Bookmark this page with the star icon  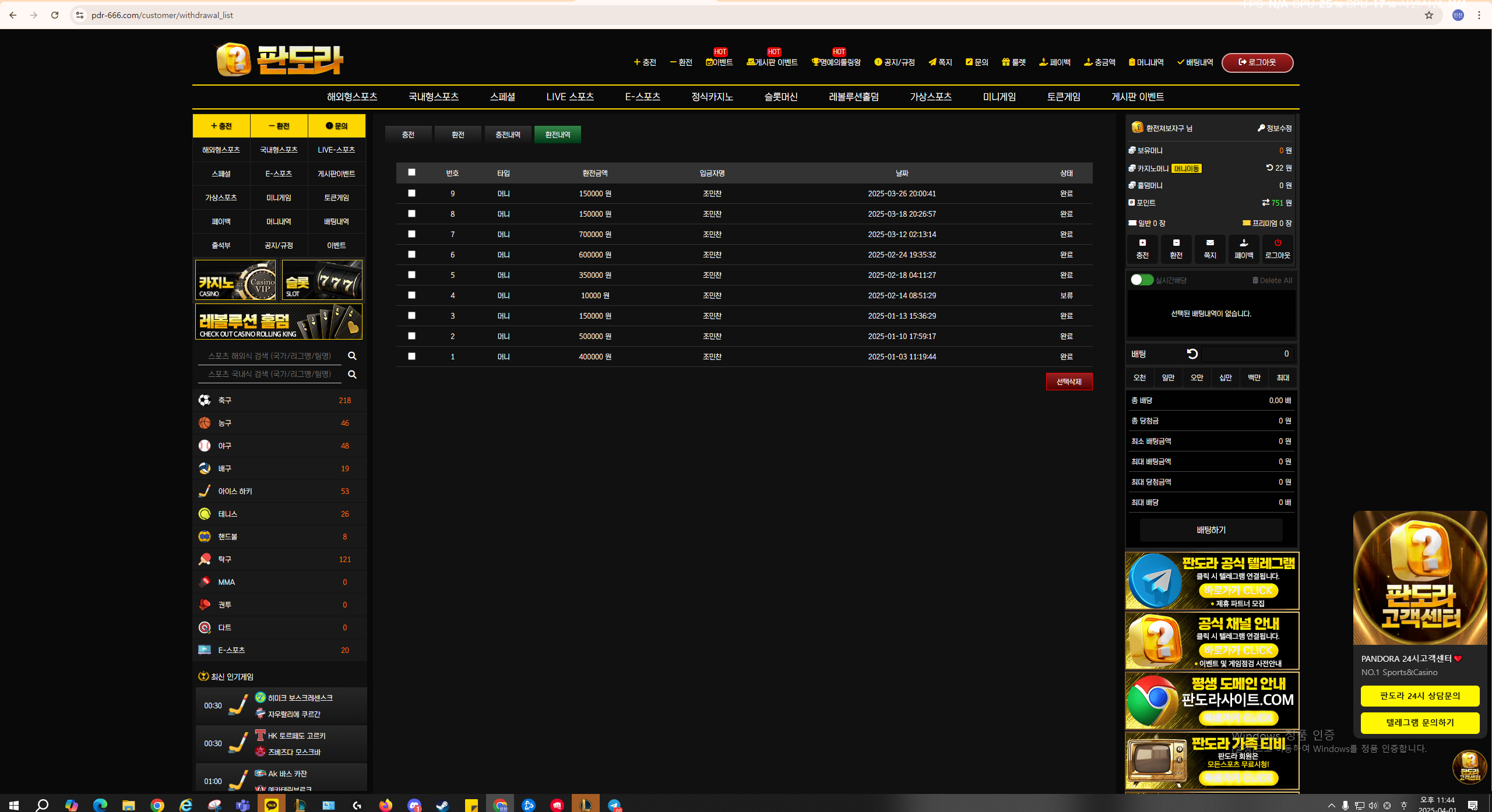pyautogui.click(x=1428, y=15)
